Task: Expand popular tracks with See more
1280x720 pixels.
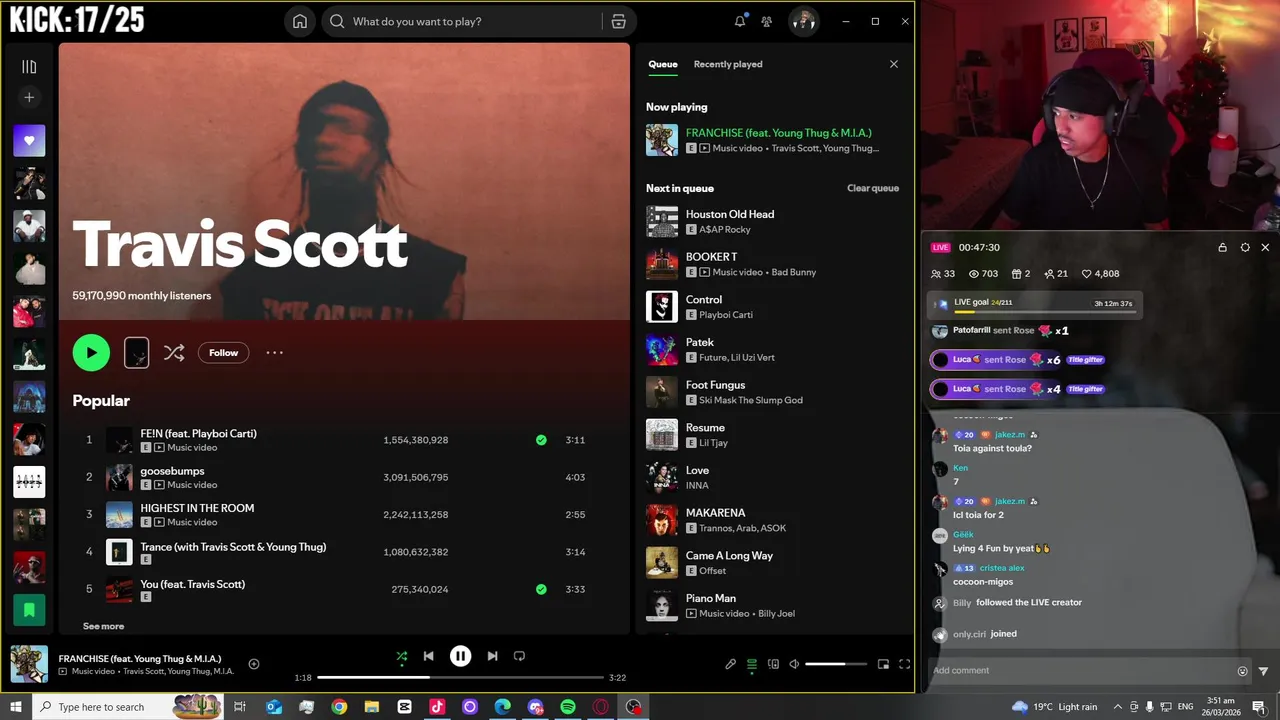Action: [x=103, y=626]
